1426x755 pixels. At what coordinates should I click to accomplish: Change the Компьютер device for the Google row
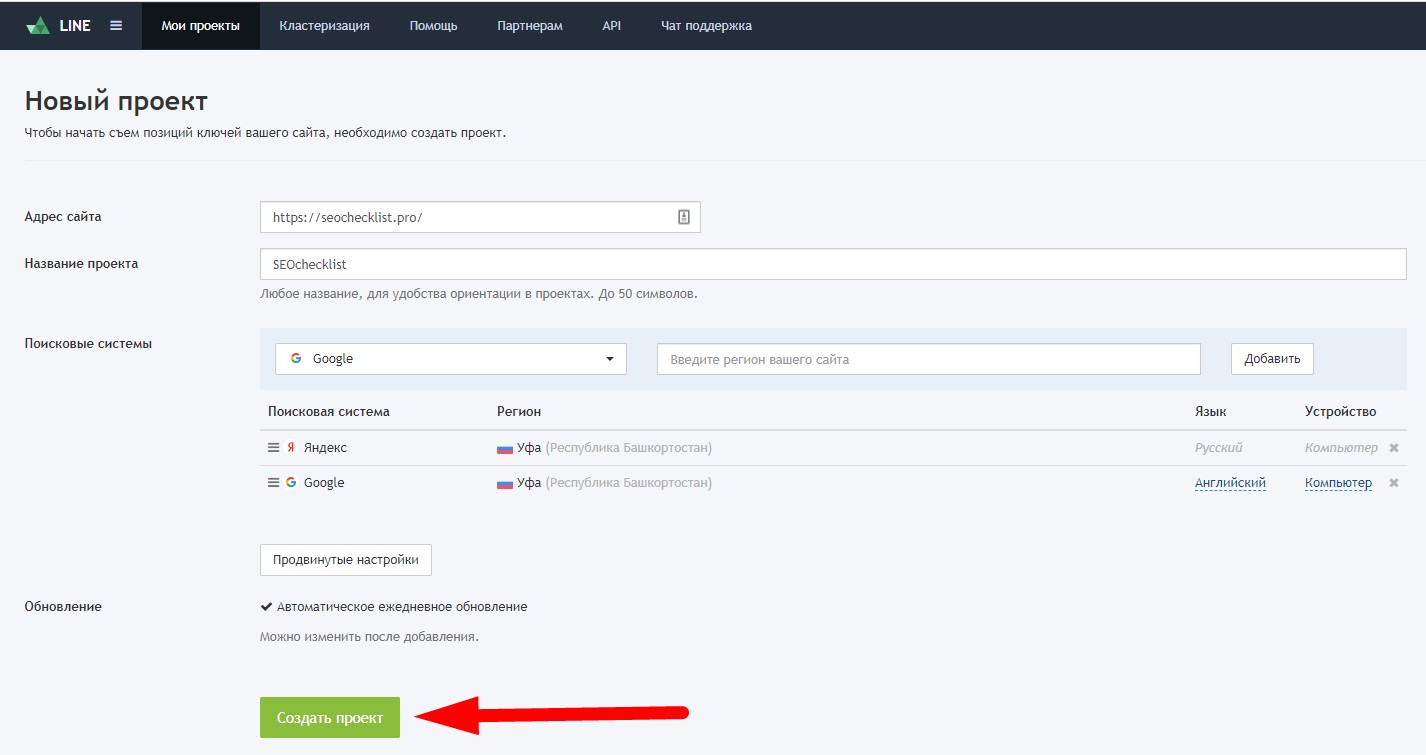(1338, 483)
